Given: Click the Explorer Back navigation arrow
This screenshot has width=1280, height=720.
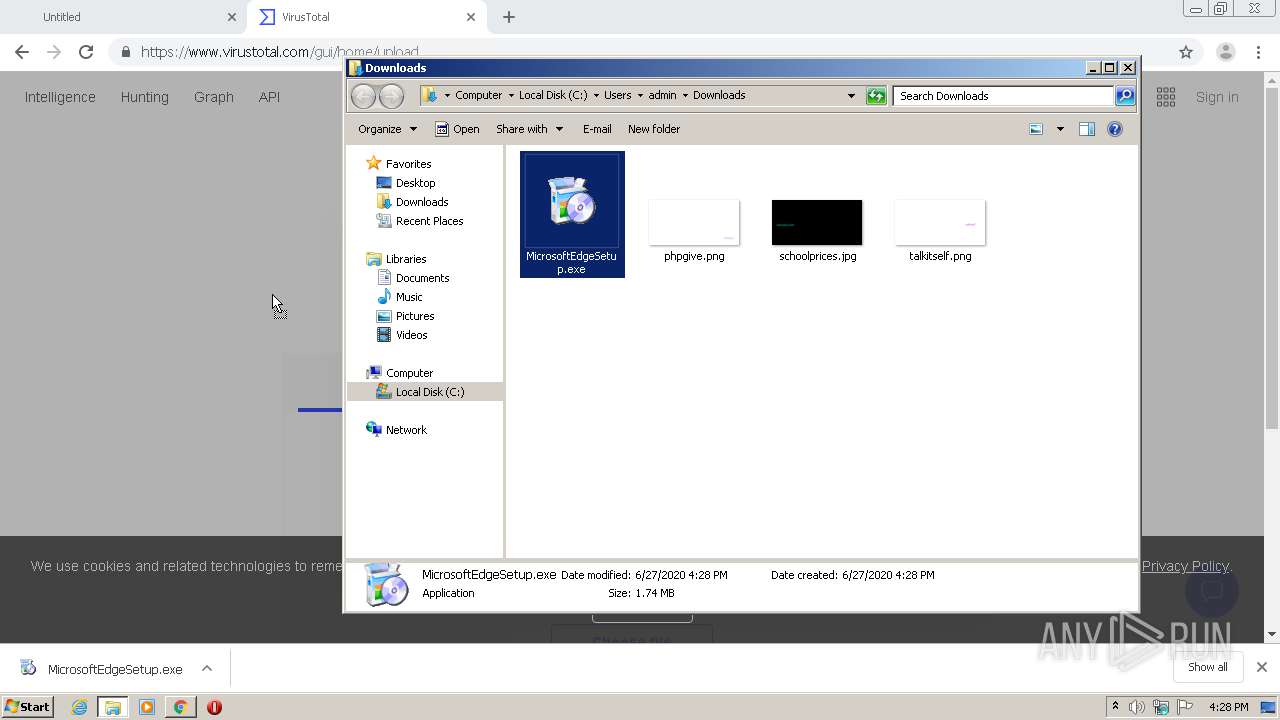Looking at the screenshot, I should tap(363, 96).
